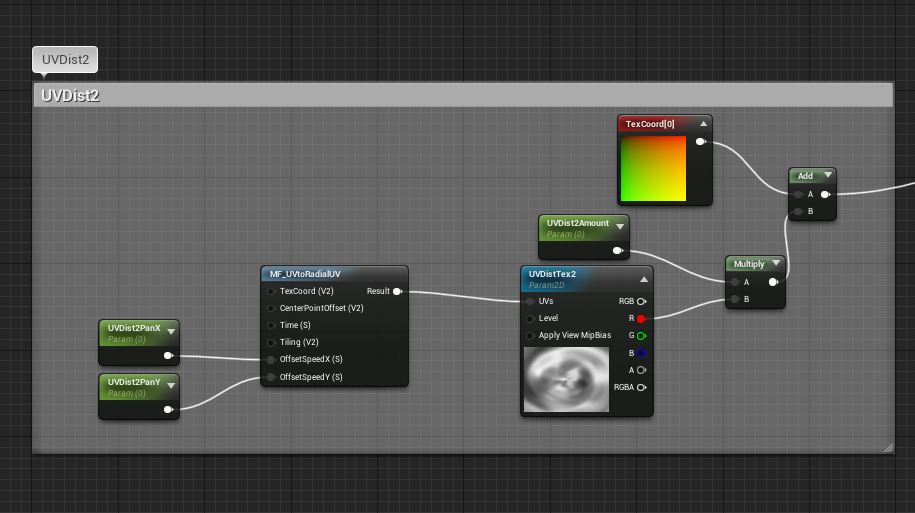Click the Result output pin of MF_UVtoRadialUV
Image resolution: width=915 pixels, height=513 pixels.
tap(397, 292)
